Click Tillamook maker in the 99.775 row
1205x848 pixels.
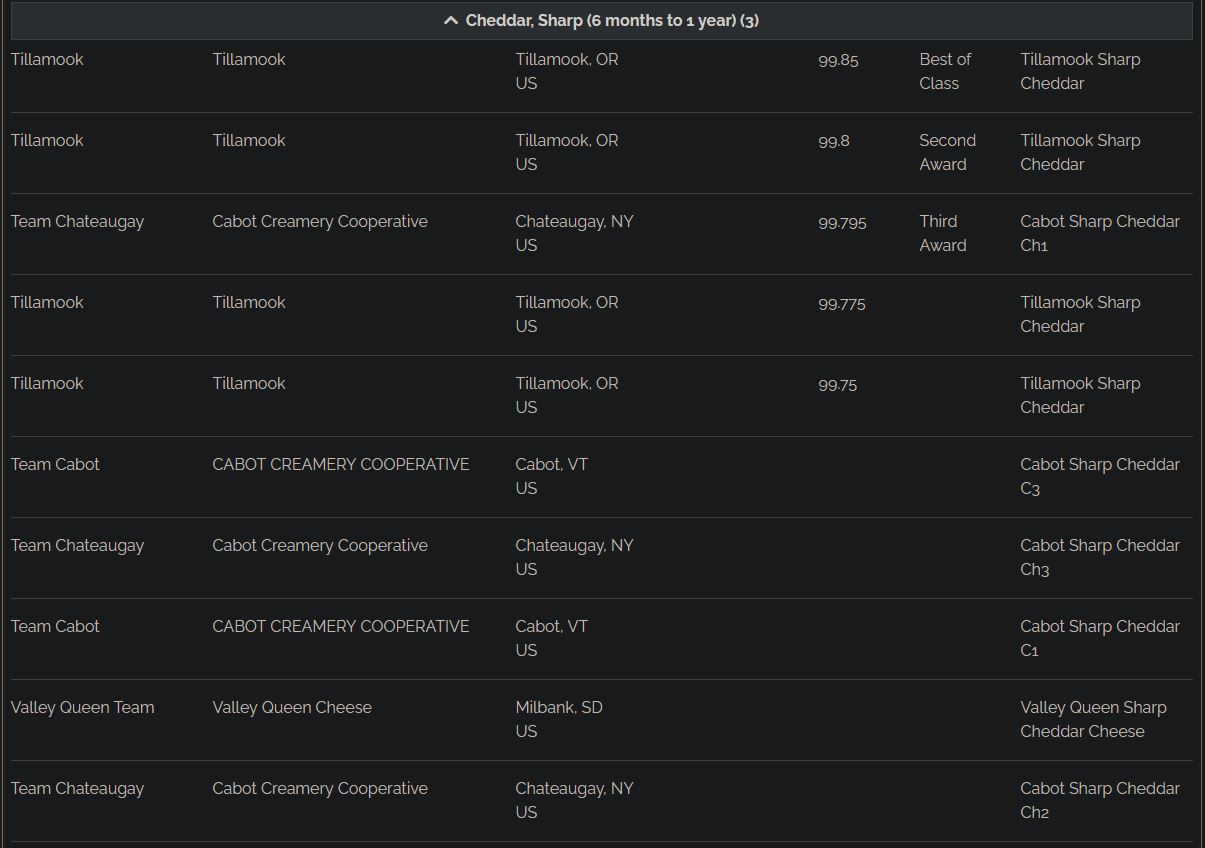pyautogui.click(x=47, y=302)
